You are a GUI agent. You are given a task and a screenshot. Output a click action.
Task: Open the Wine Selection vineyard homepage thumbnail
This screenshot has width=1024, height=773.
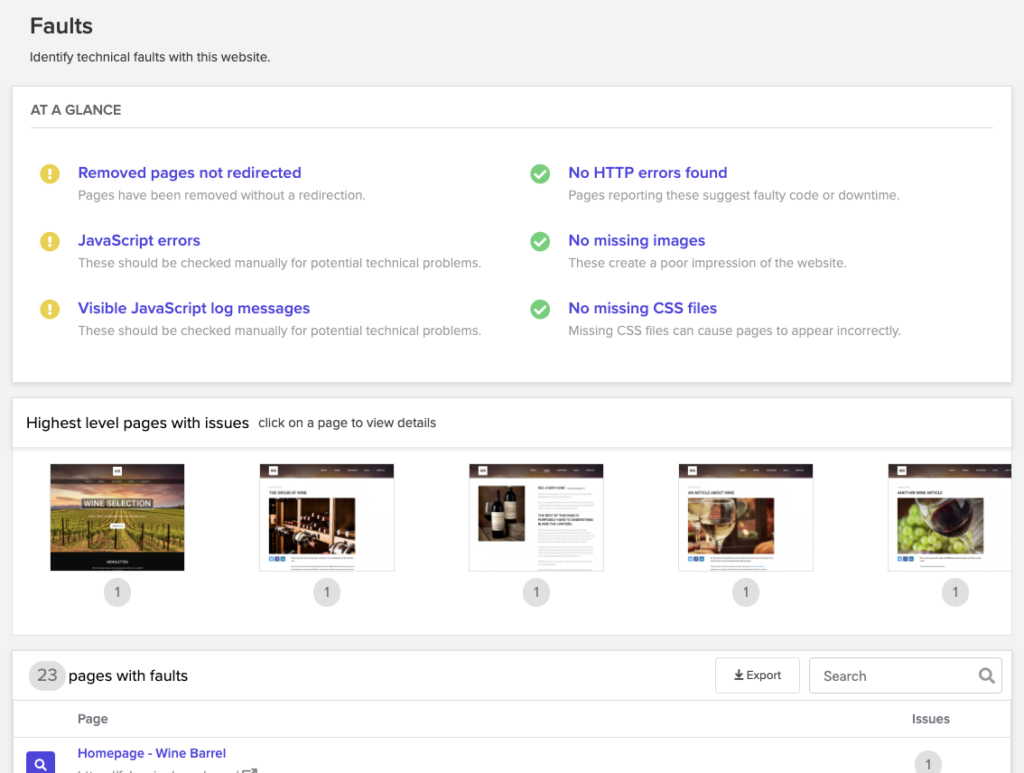(118, 517)
